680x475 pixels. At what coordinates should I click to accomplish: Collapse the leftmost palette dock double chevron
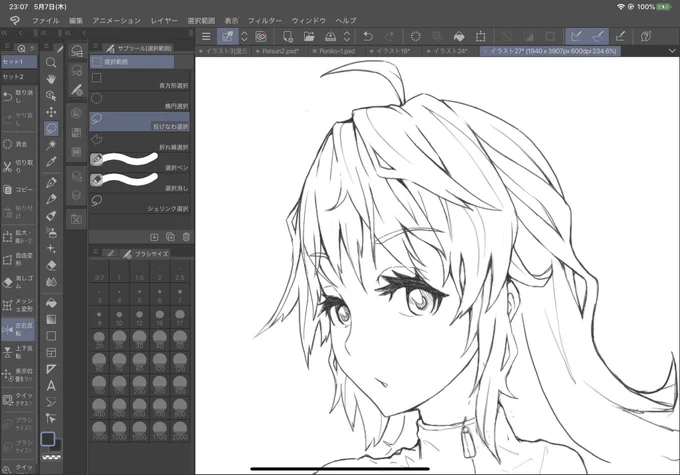pos(4,33)
